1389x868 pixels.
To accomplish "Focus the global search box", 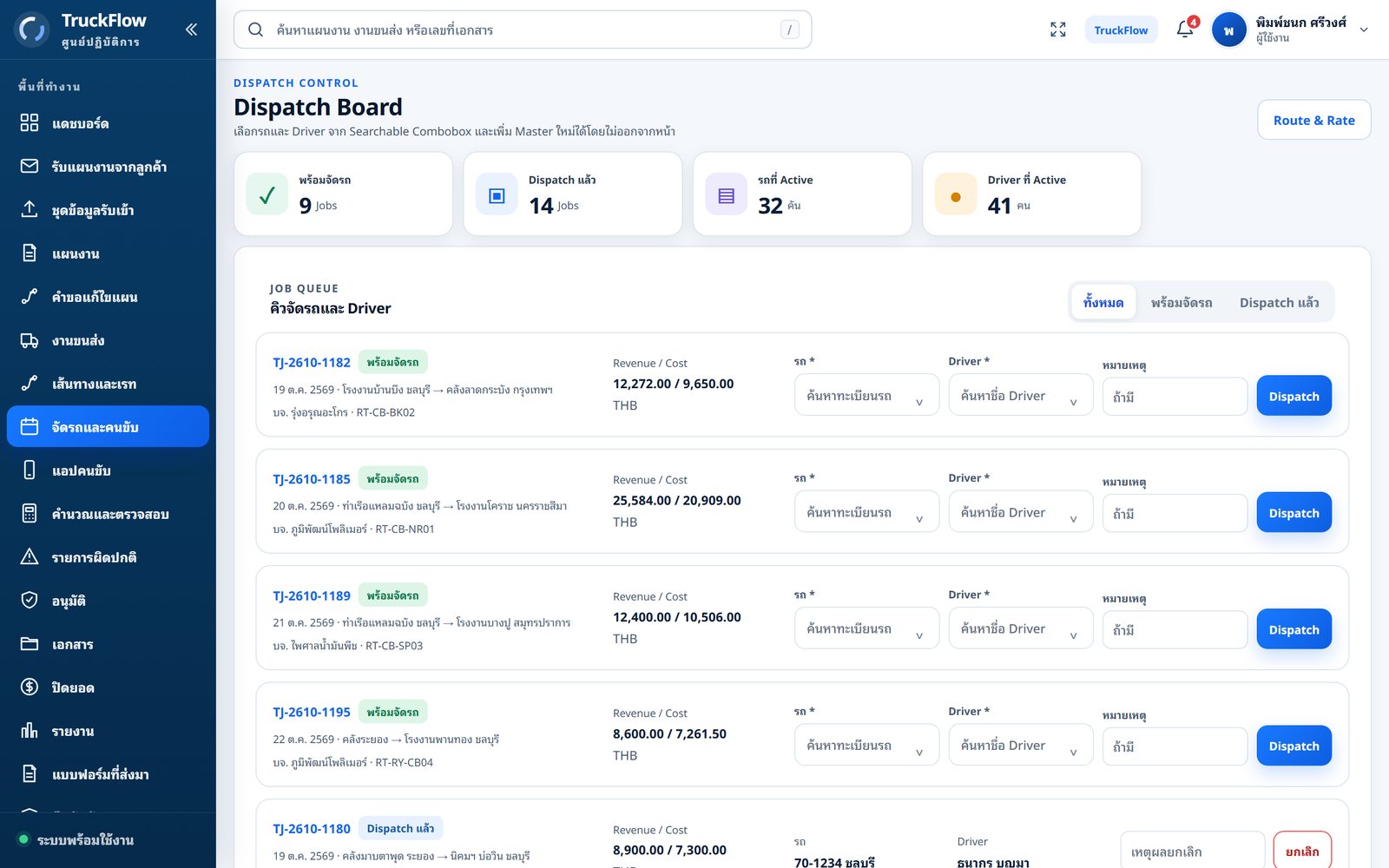I will tap(523, 30).
